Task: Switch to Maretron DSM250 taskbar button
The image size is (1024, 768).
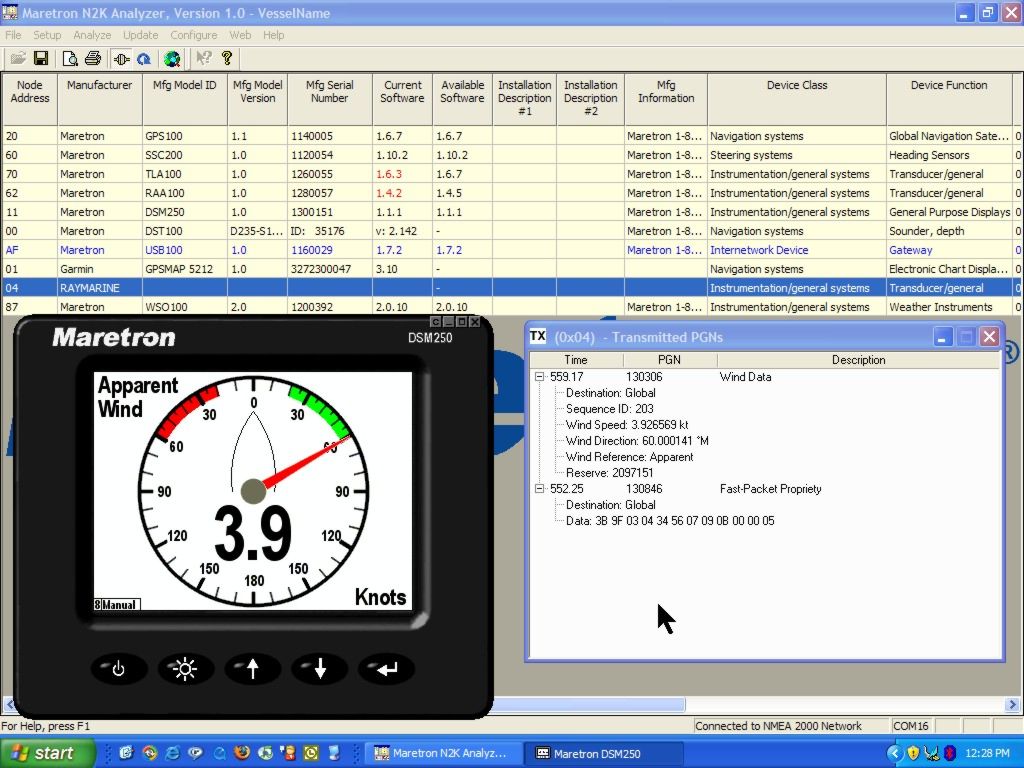Action: (605, 753)
